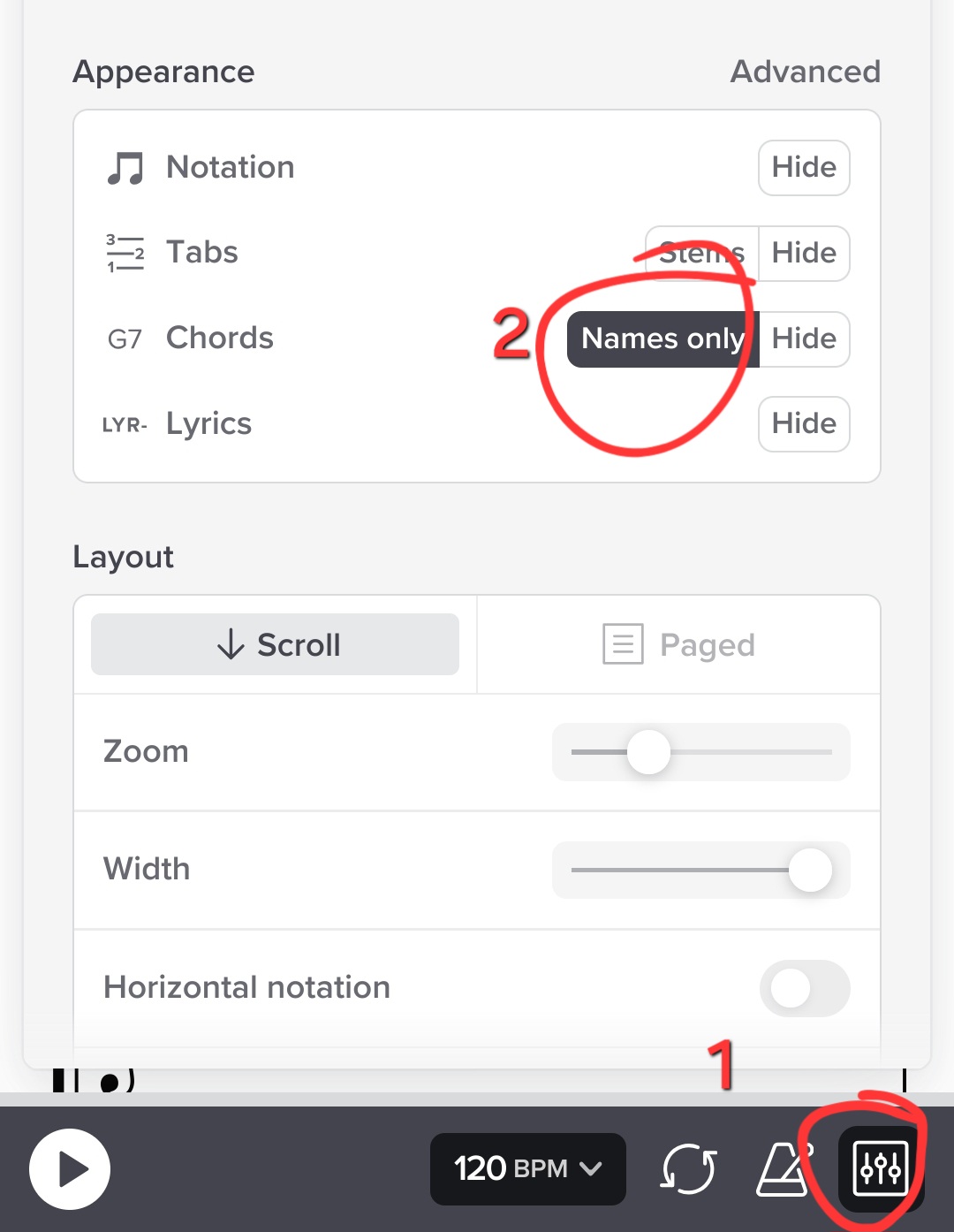954x1232 pixels.
Task: Click the loop repeat icon
Action: (x=688, y=1169)
